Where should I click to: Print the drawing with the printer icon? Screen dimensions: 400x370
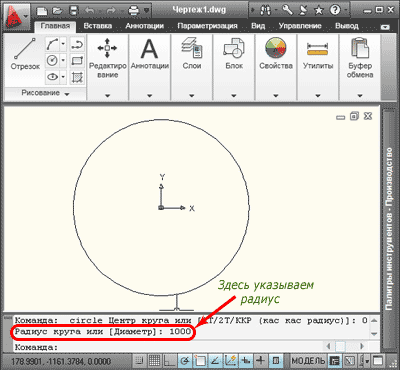(134, 10)
